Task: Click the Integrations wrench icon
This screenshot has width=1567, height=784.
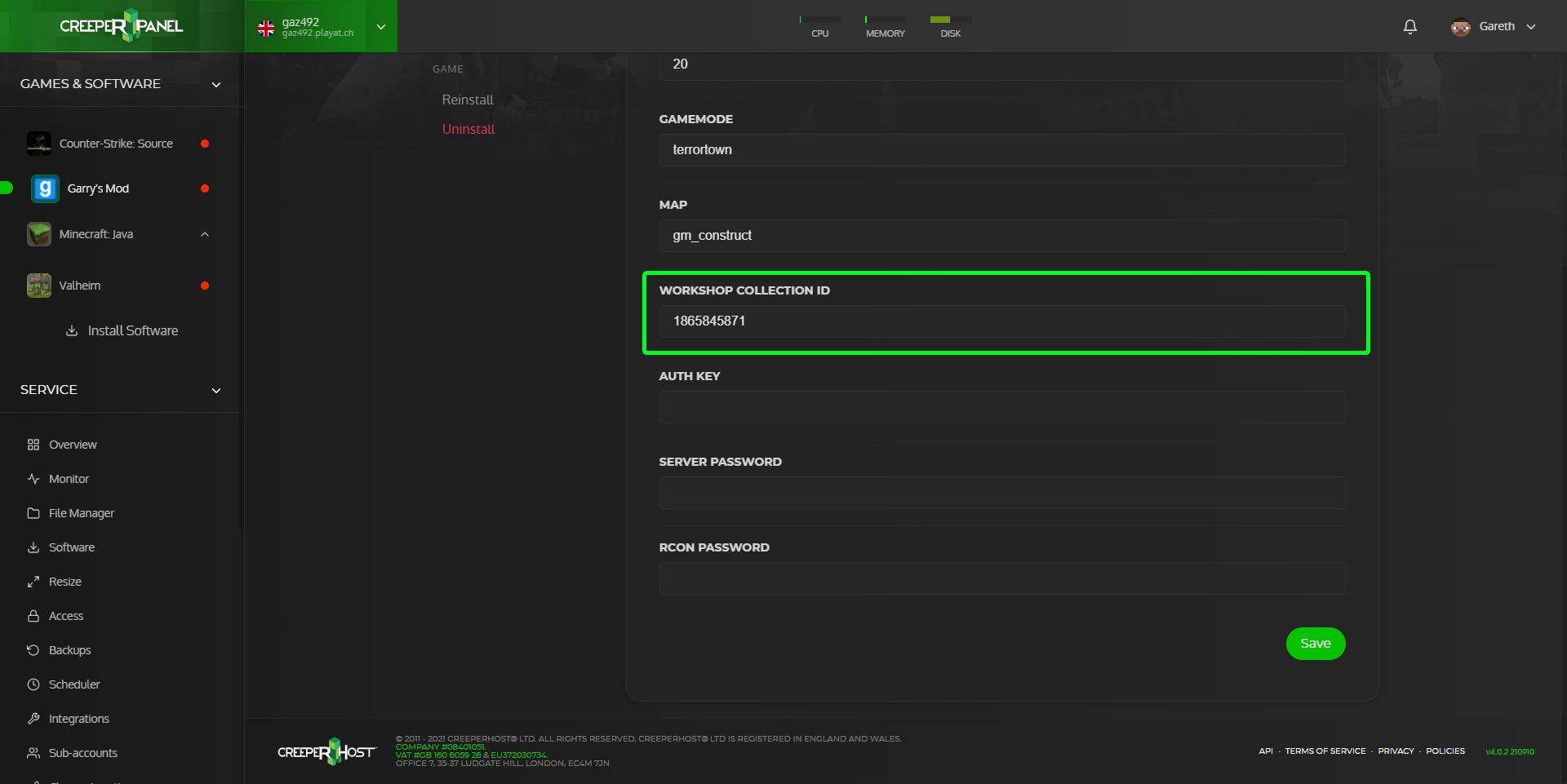Action: [x=33, y=719]
